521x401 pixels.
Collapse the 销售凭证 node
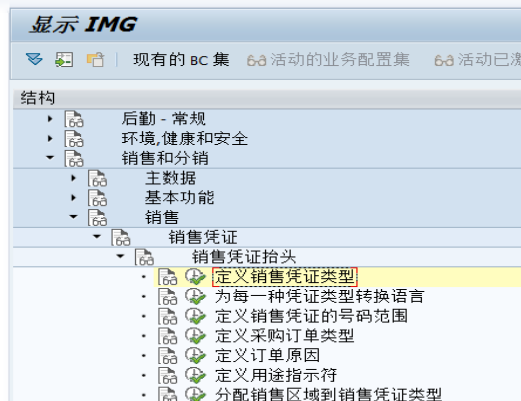click(97, 237)
